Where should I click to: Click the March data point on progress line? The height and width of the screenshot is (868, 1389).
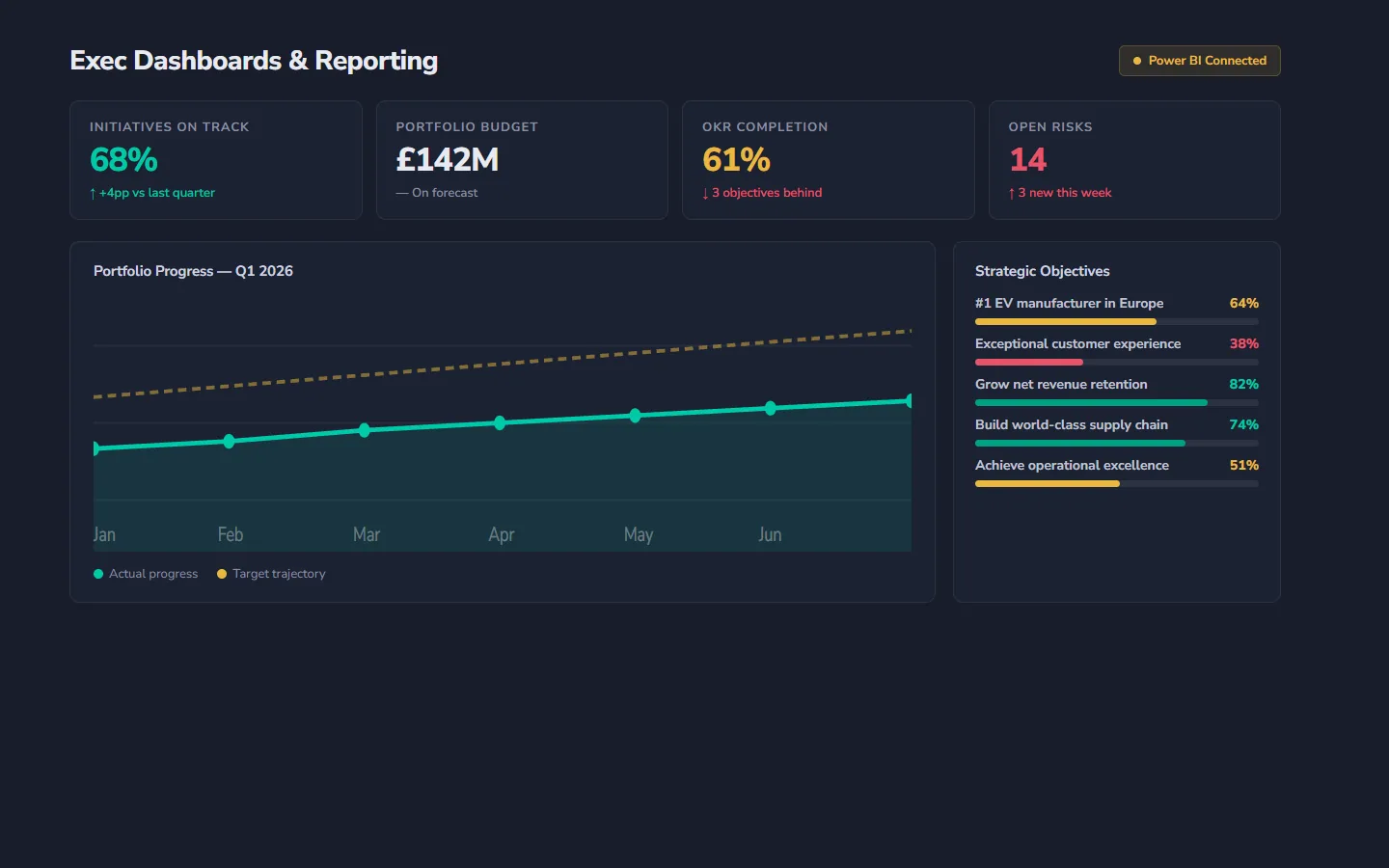tap(365, 431)
